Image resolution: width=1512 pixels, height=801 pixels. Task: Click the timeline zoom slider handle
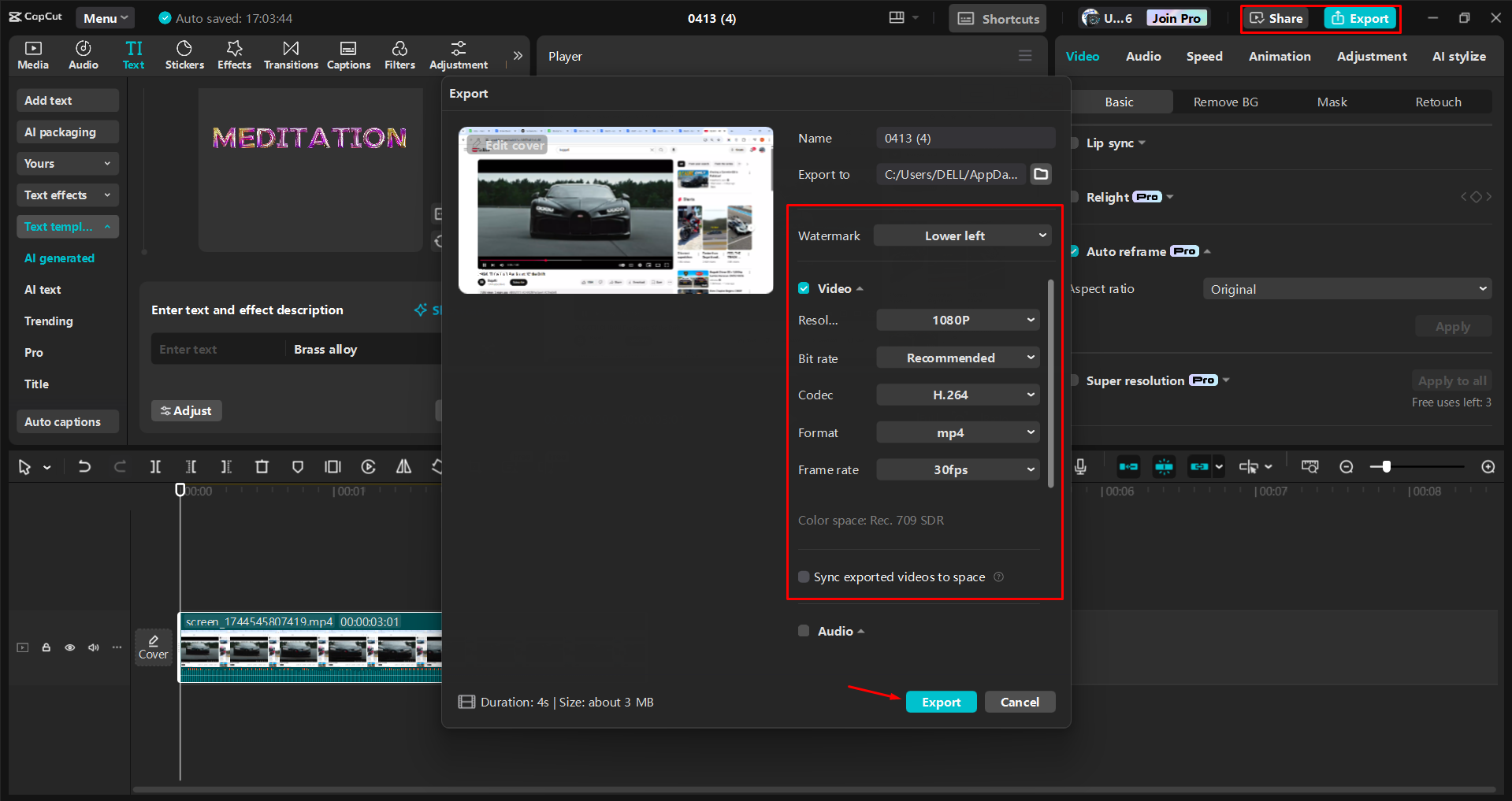pos(1386,467)
